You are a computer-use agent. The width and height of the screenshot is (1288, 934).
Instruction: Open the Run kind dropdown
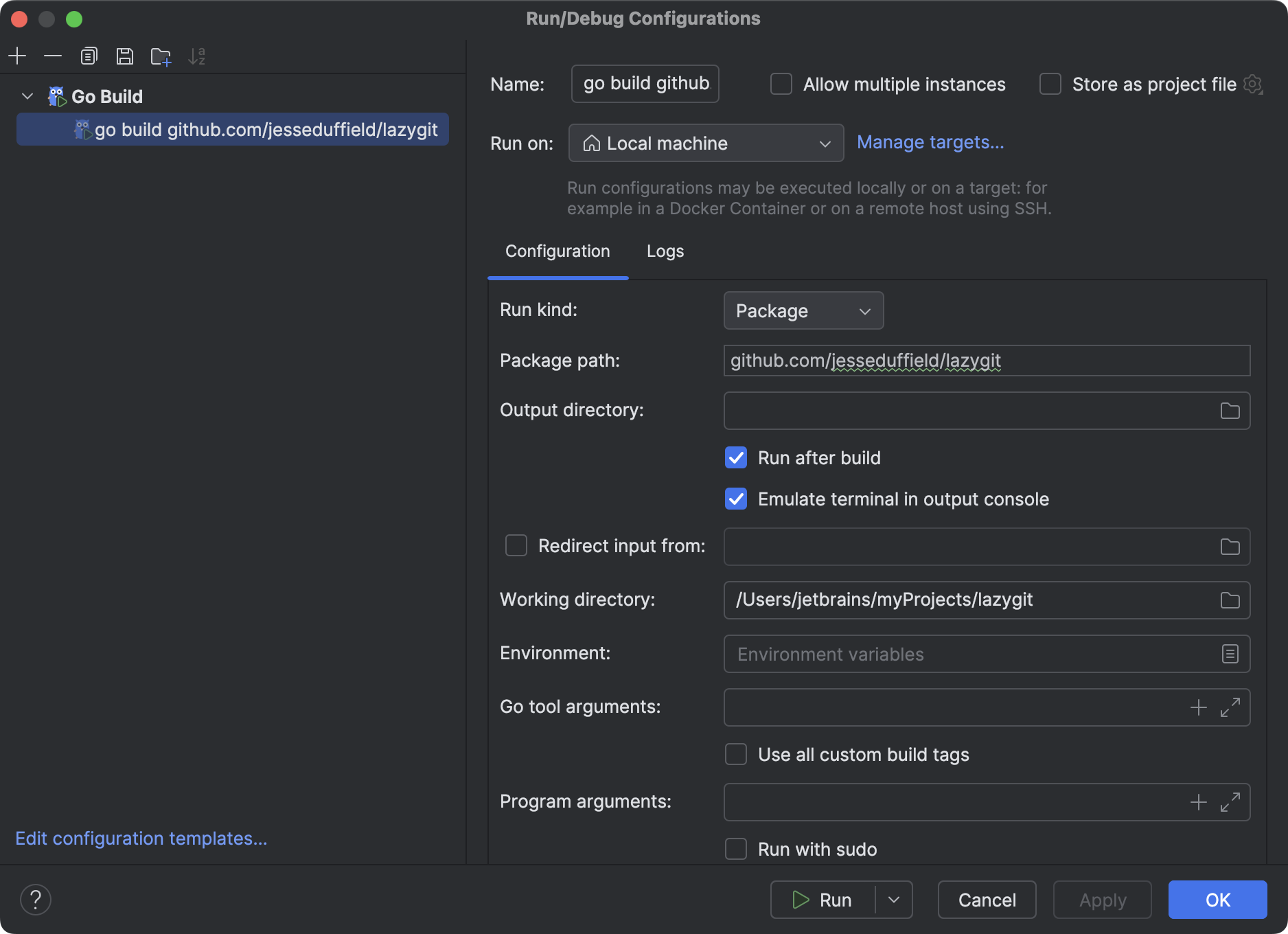click(803, 310)
